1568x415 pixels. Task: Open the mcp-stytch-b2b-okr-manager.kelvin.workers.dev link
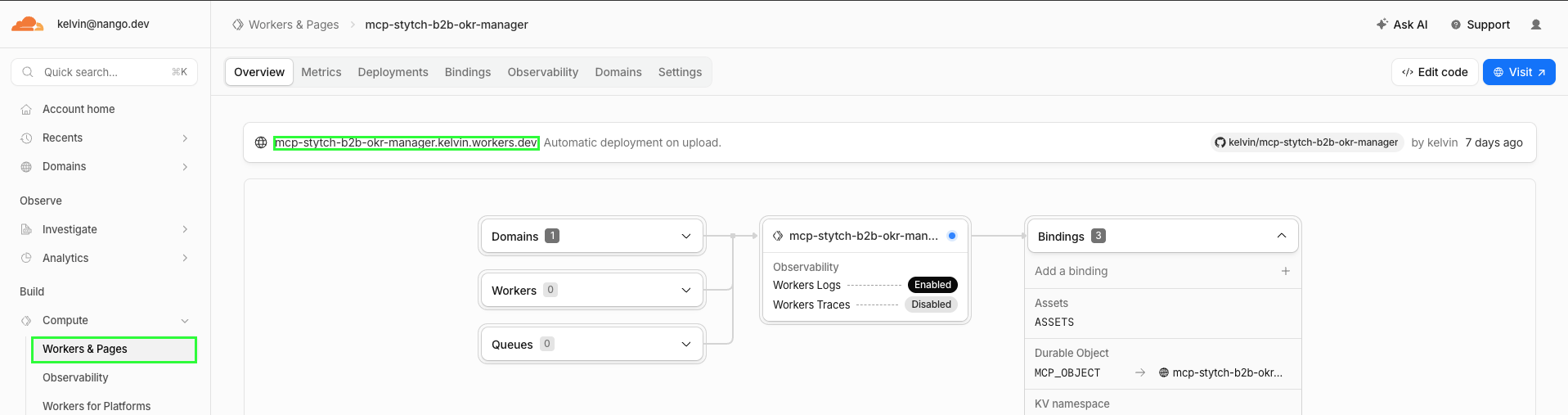pyautogui.click(x=406, y=142)
